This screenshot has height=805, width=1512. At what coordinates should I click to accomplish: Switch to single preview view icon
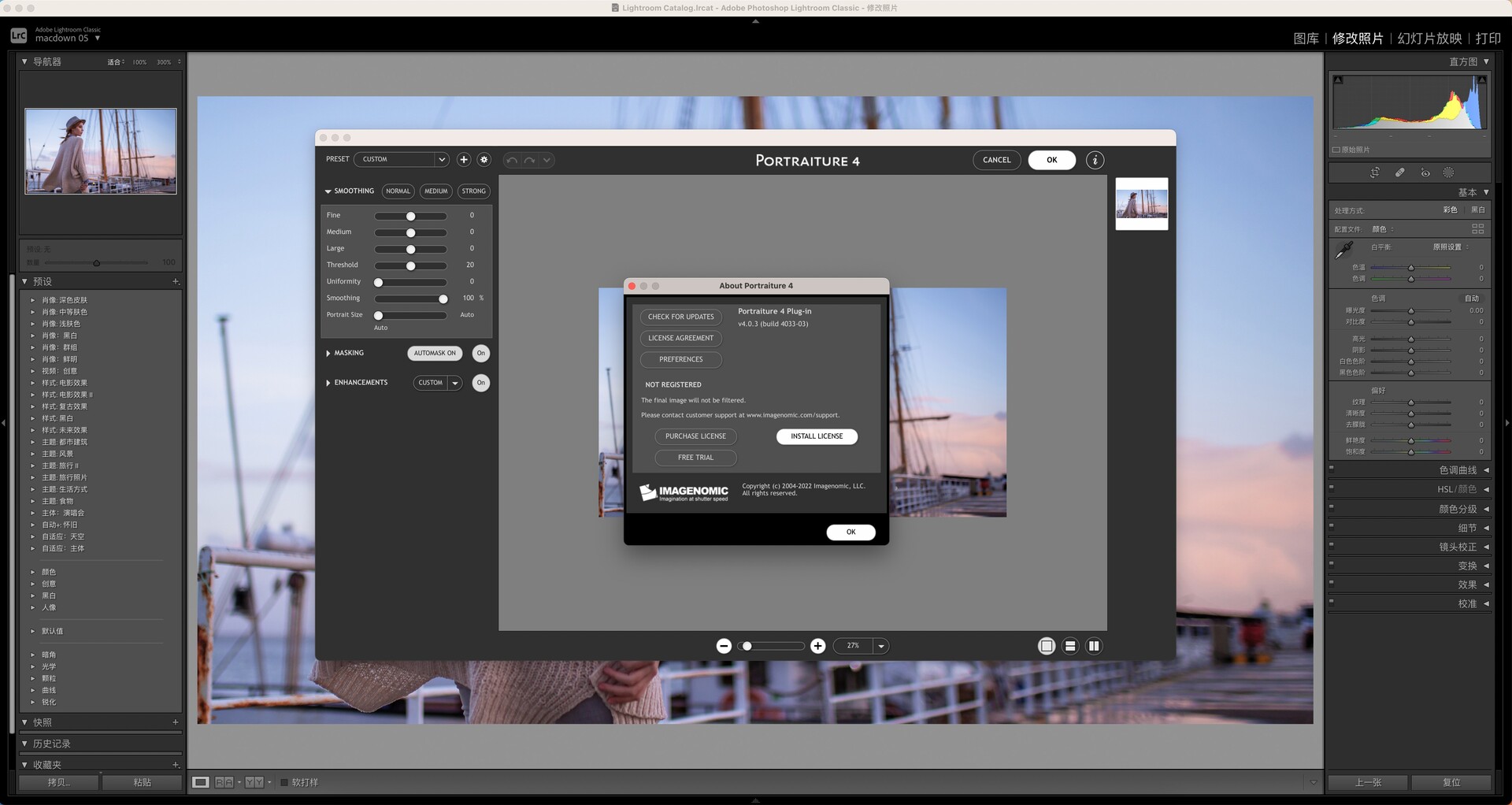tap(1047, 646)
